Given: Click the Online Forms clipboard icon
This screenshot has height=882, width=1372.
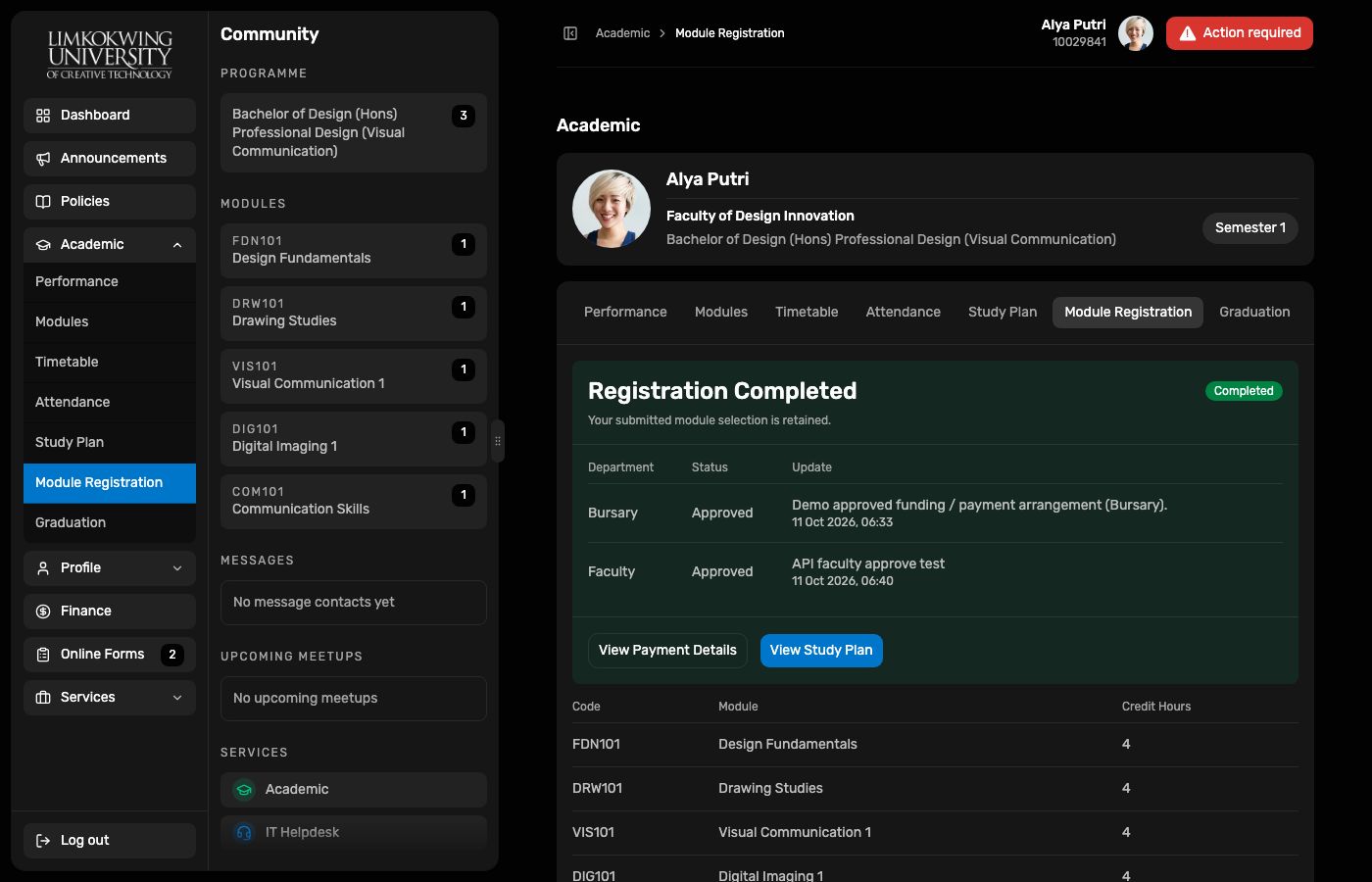Looking at the screenshot, I should (x=43, y=655).
